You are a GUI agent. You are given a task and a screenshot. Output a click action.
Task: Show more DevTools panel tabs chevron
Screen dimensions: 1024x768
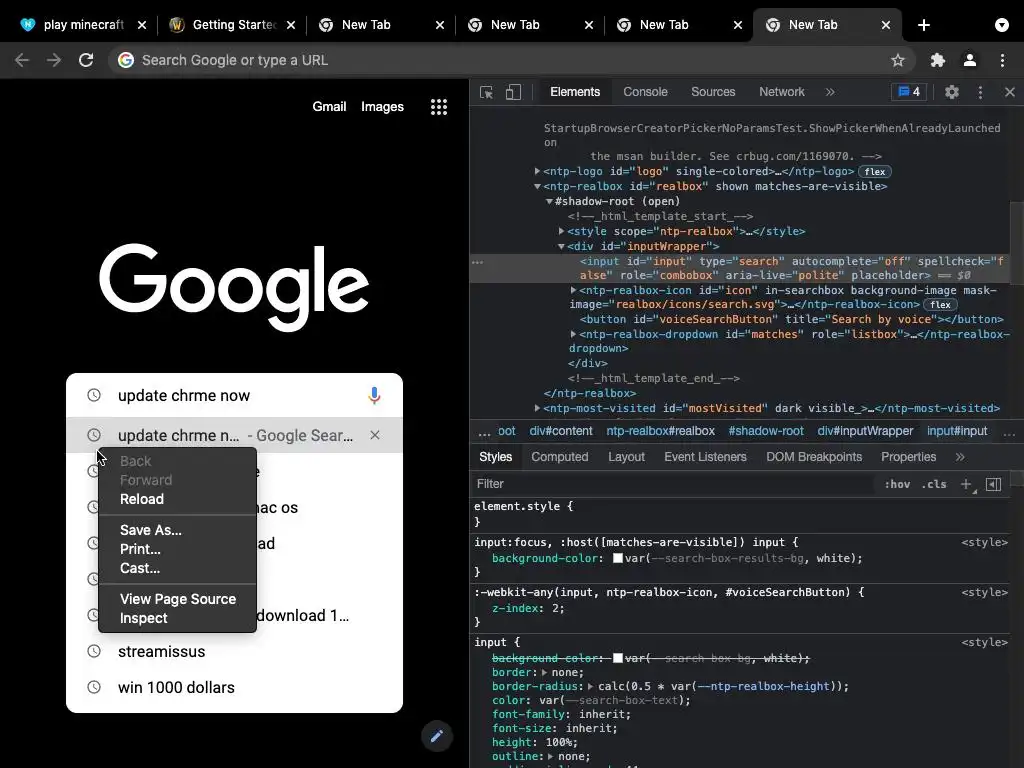coord(830,92)
